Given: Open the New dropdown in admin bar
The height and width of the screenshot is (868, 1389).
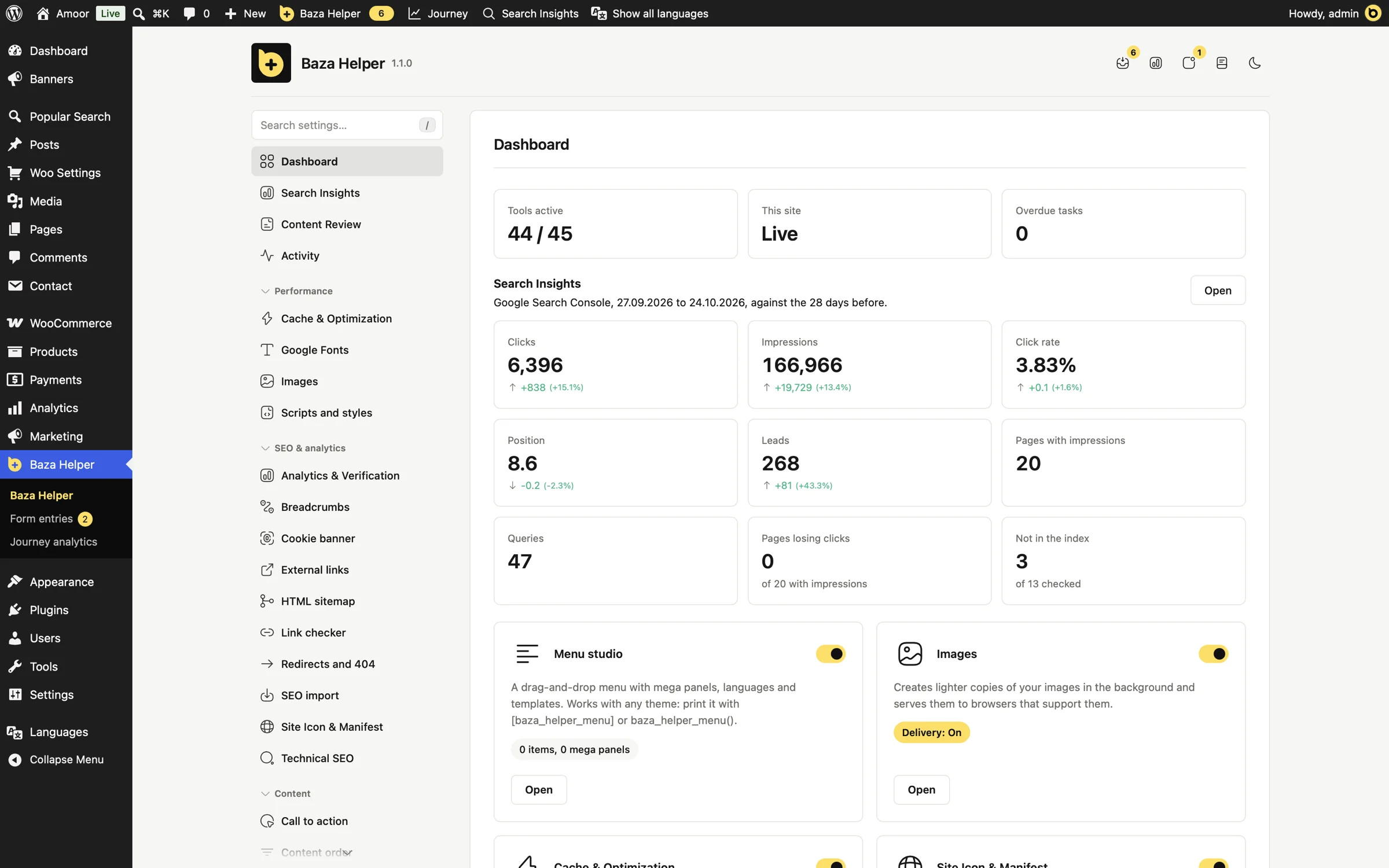Looking at the screenshot, I should (245, 13).
